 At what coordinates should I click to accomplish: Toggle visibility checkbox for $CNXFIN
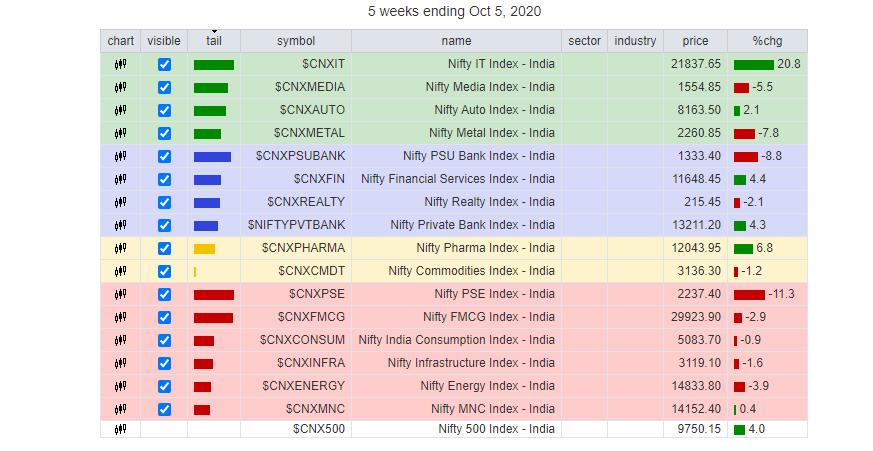[164, 179]
